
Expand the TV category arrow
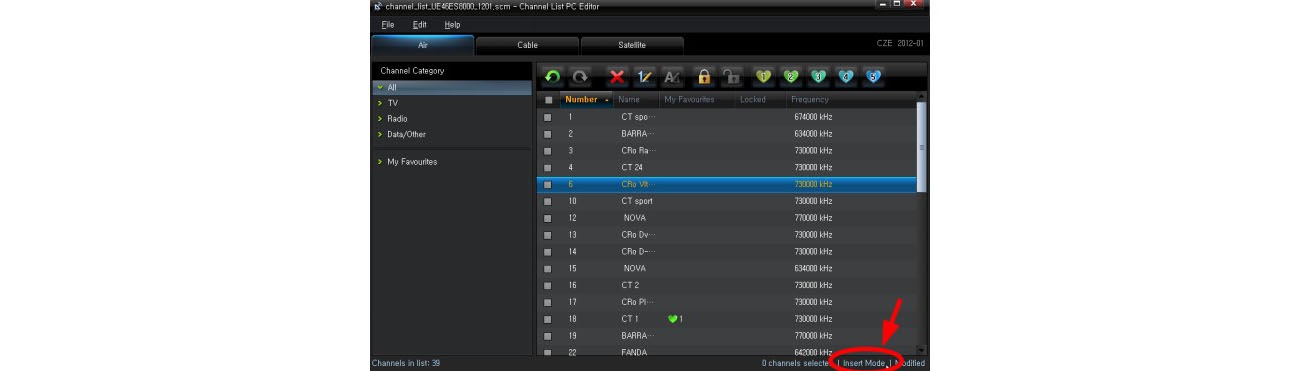(x=380, y=103)
